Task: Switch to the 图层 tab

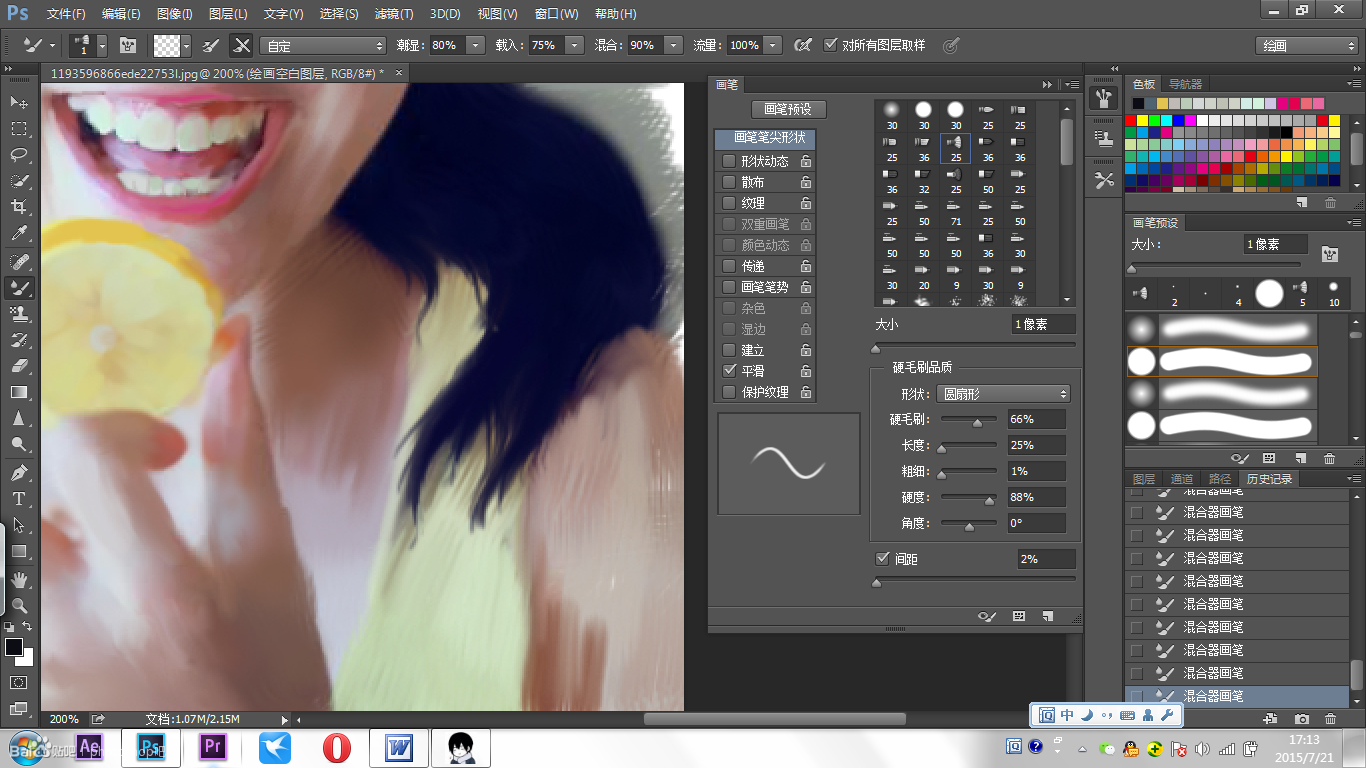Action: [1144, 479]
